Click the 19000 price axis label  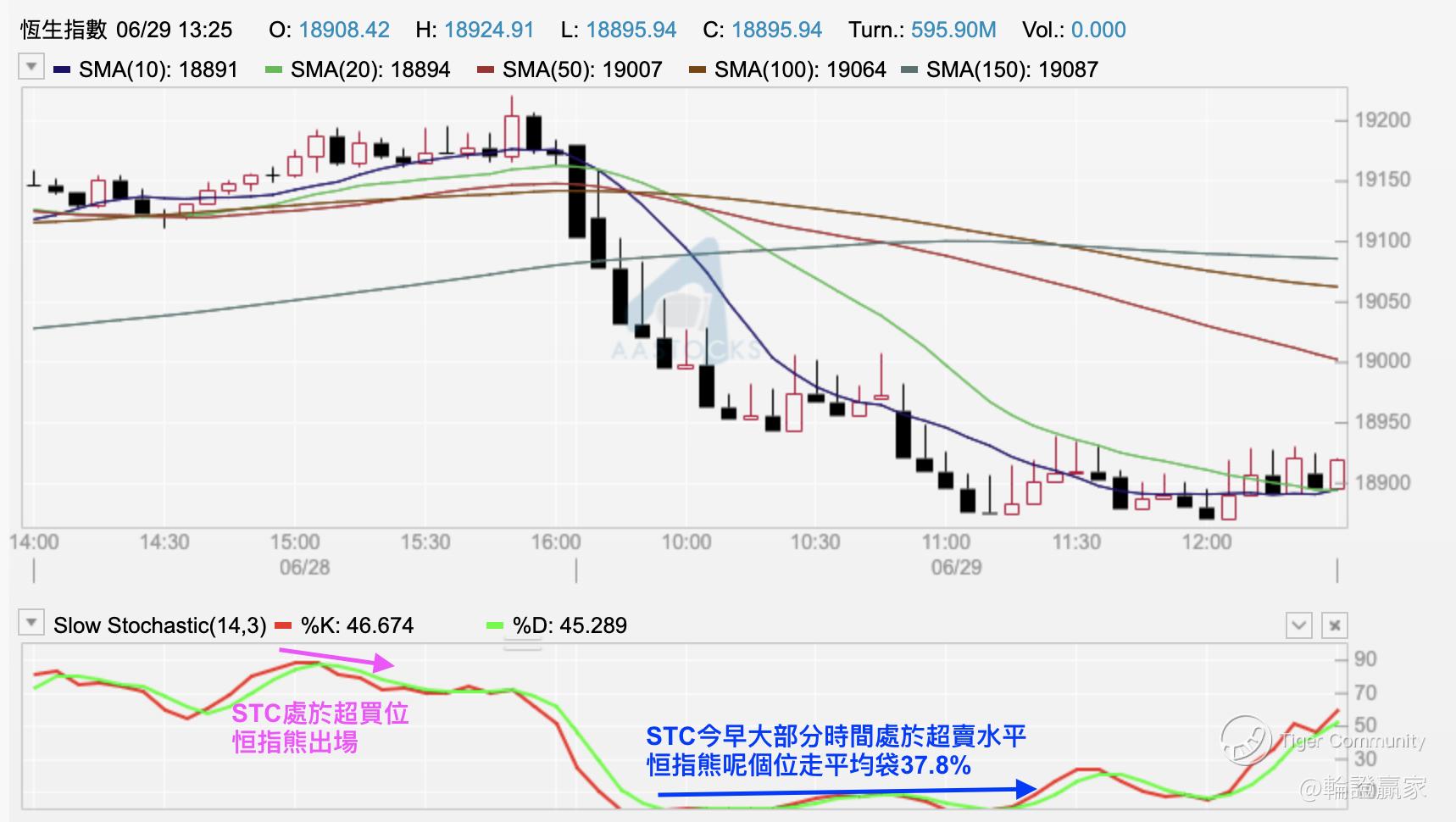click(x=1382, y=361)
